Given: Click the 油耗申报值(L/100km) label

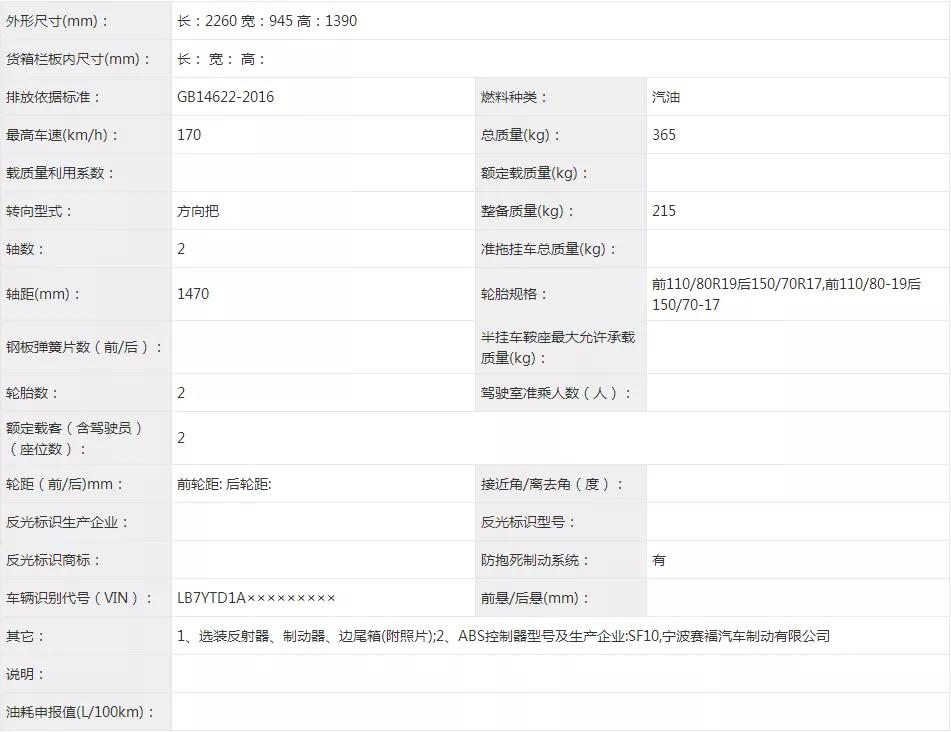Looking at the screenshot, I should pyautogui.click(x=81, y=712).
